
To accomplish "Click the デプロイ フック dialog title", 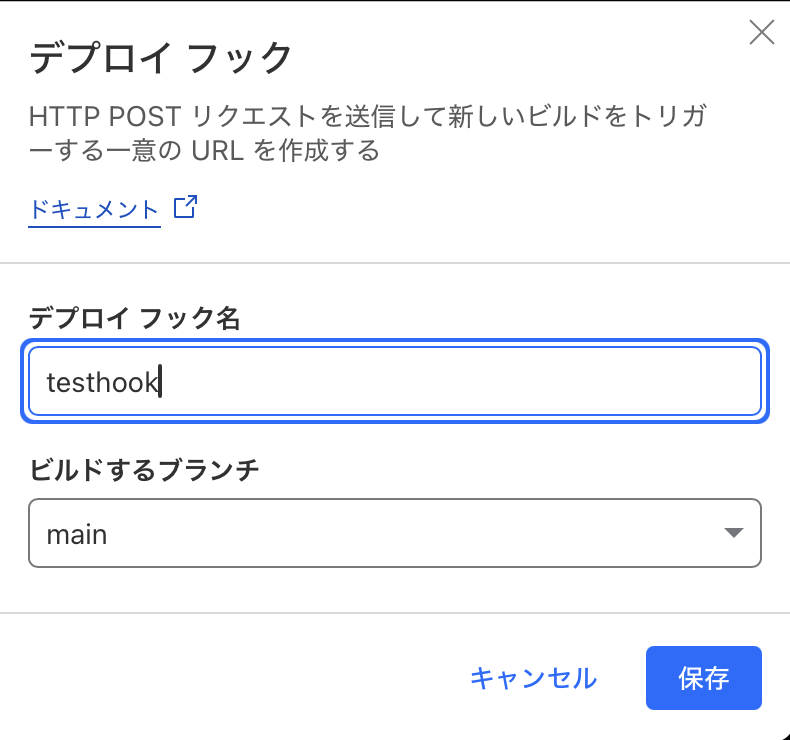I will click(x=161, y=58).
